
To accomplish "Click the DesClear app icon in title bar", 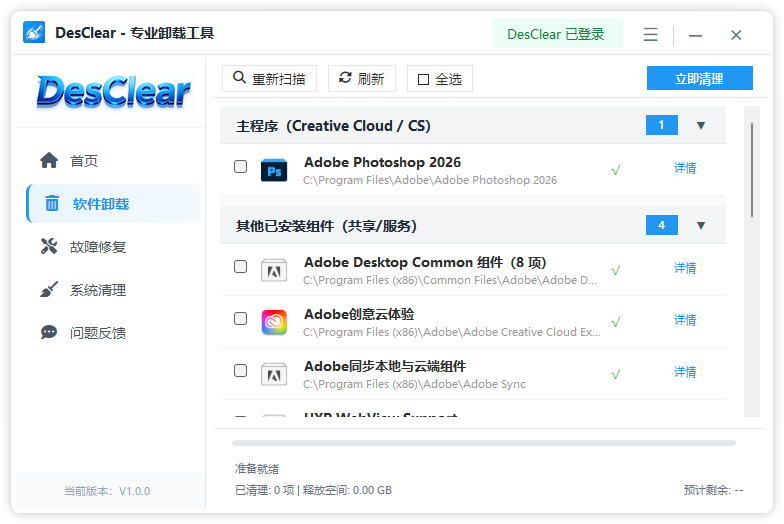I will coord(34,32).
